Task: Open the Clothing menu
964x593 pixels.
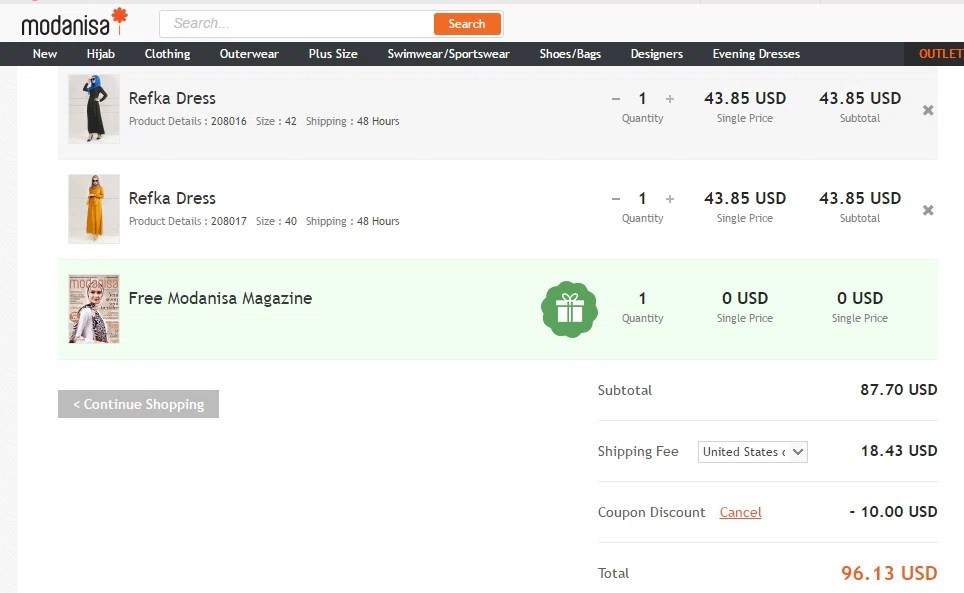Action: 167,54
